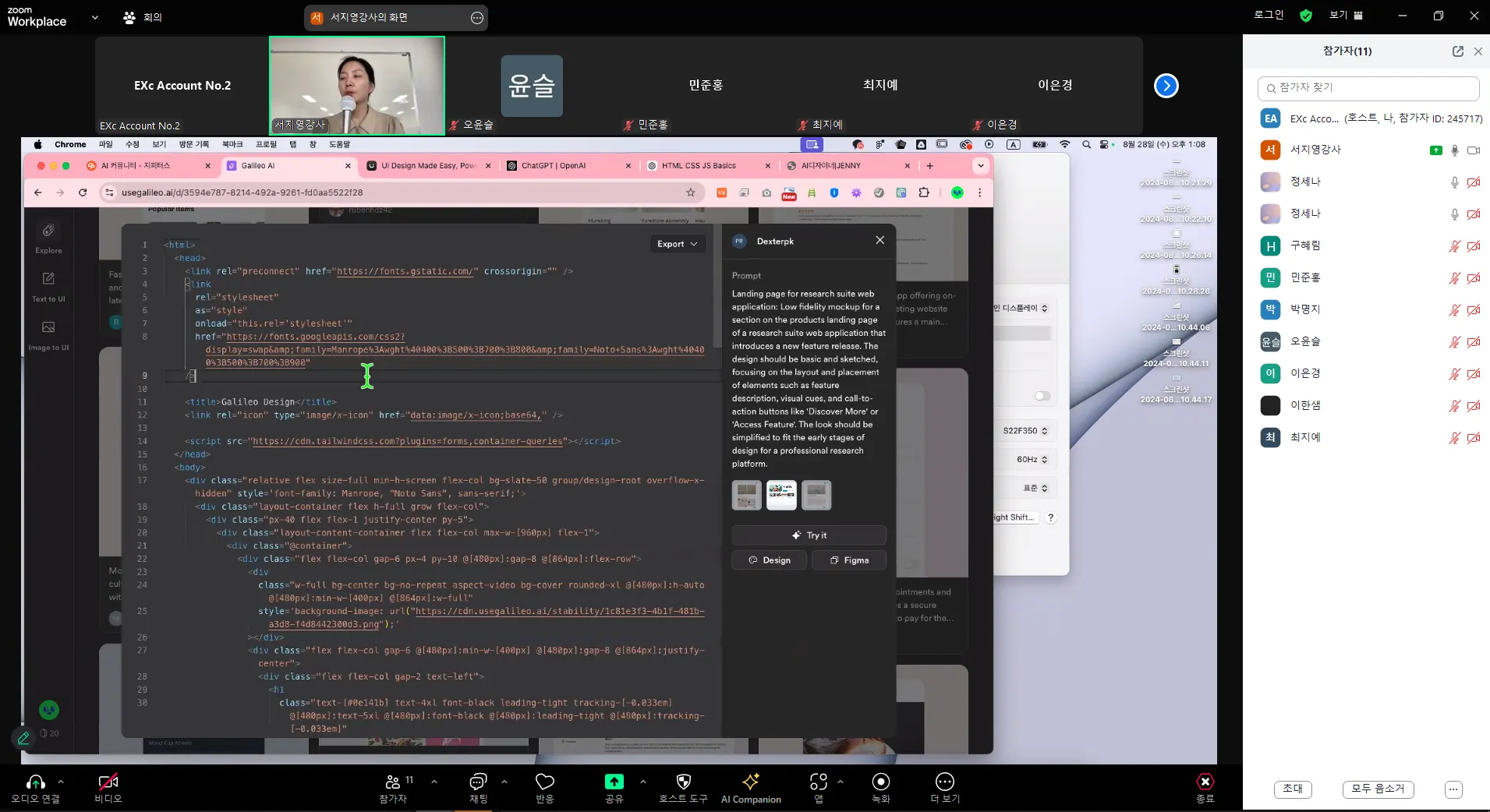Open Chrome three-dot menu
1490x812 pixels.
pyautogui.click(x=980, y=192)
